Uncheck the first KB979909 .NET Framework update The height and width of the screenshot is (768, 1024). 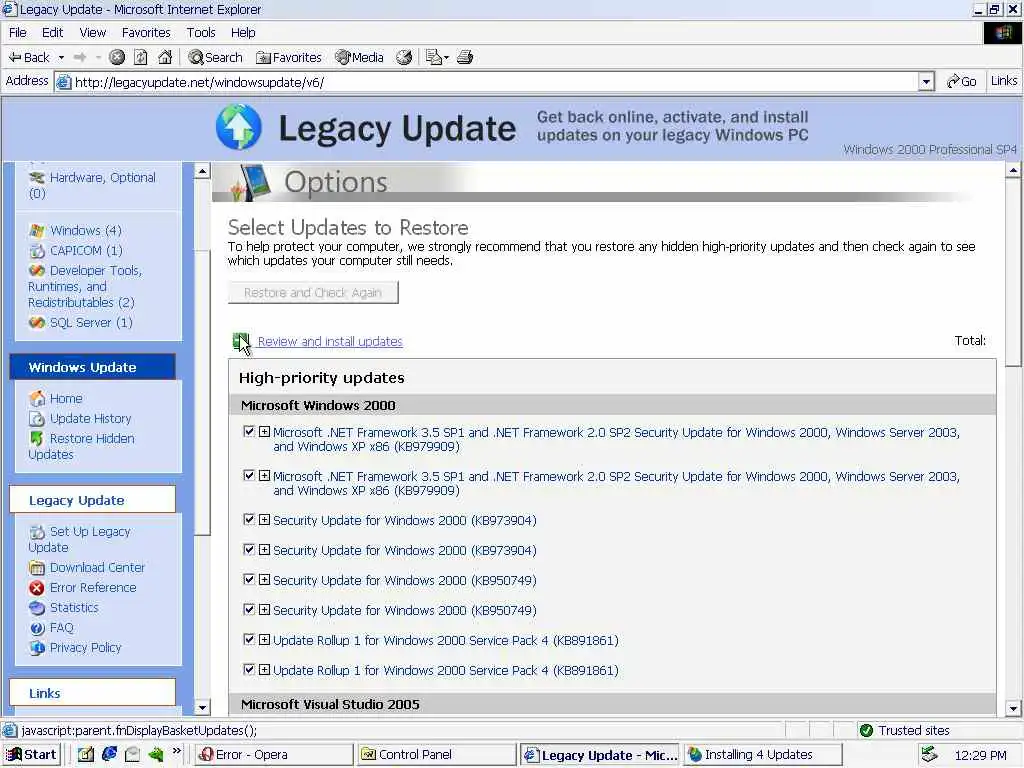tap(249, 432)
